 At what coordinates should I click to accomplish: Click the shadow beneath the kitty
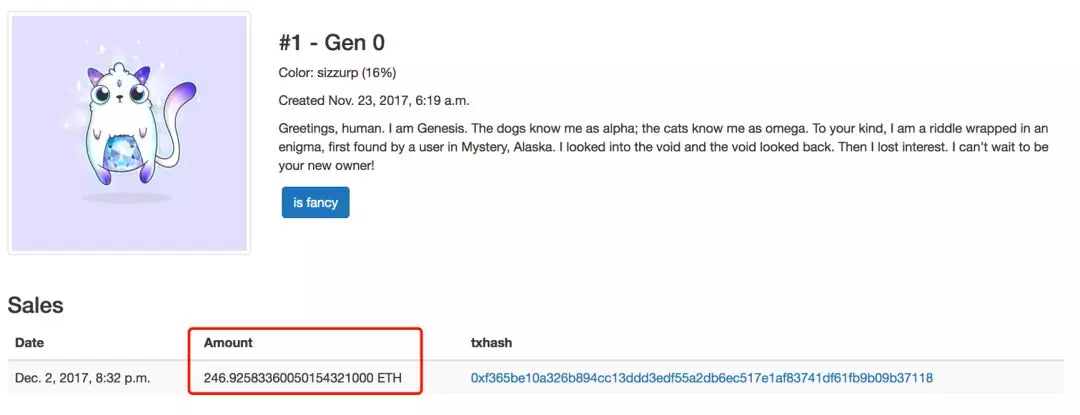(127, 198)
